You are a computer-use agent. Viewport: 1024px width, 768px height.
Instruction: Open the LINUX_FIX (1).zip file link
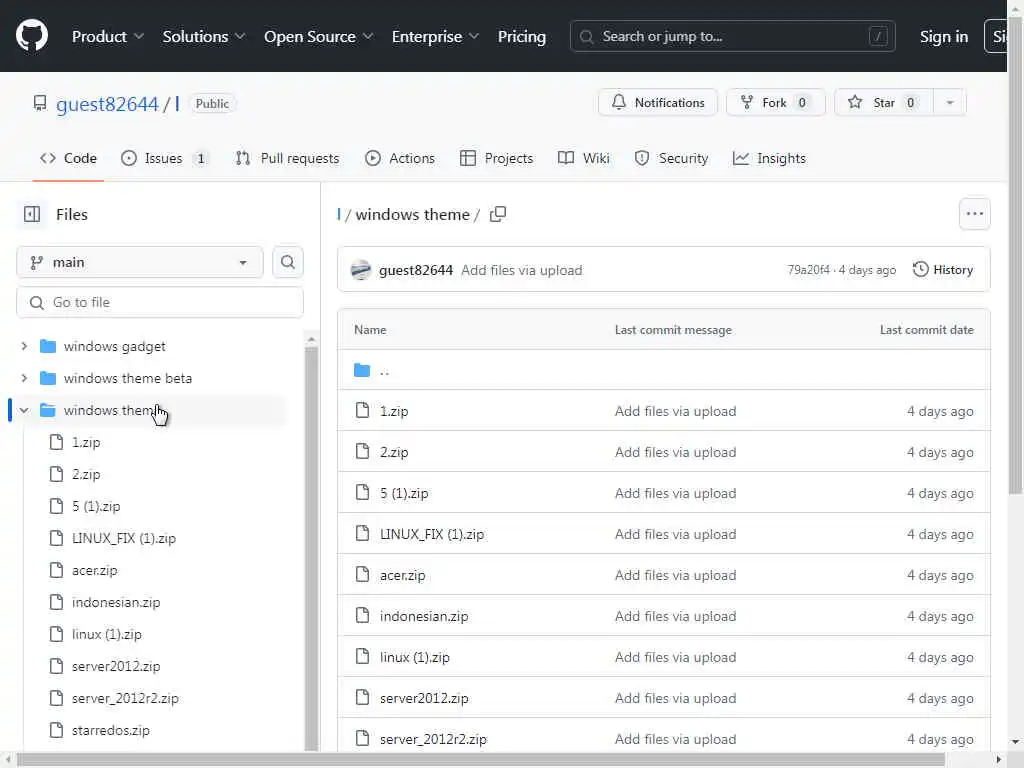tap(431, 534)
